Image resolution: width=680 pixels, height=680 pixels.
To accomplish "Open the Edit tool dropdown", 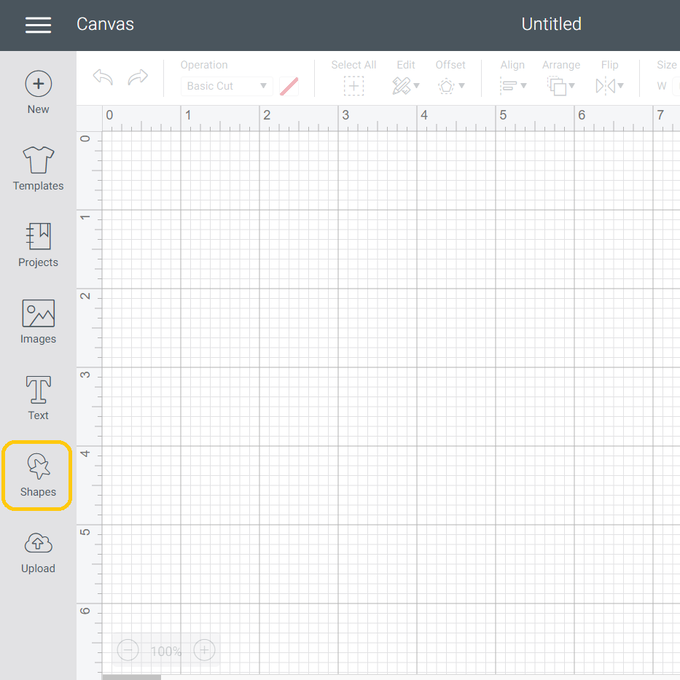I will coord(405,86).
